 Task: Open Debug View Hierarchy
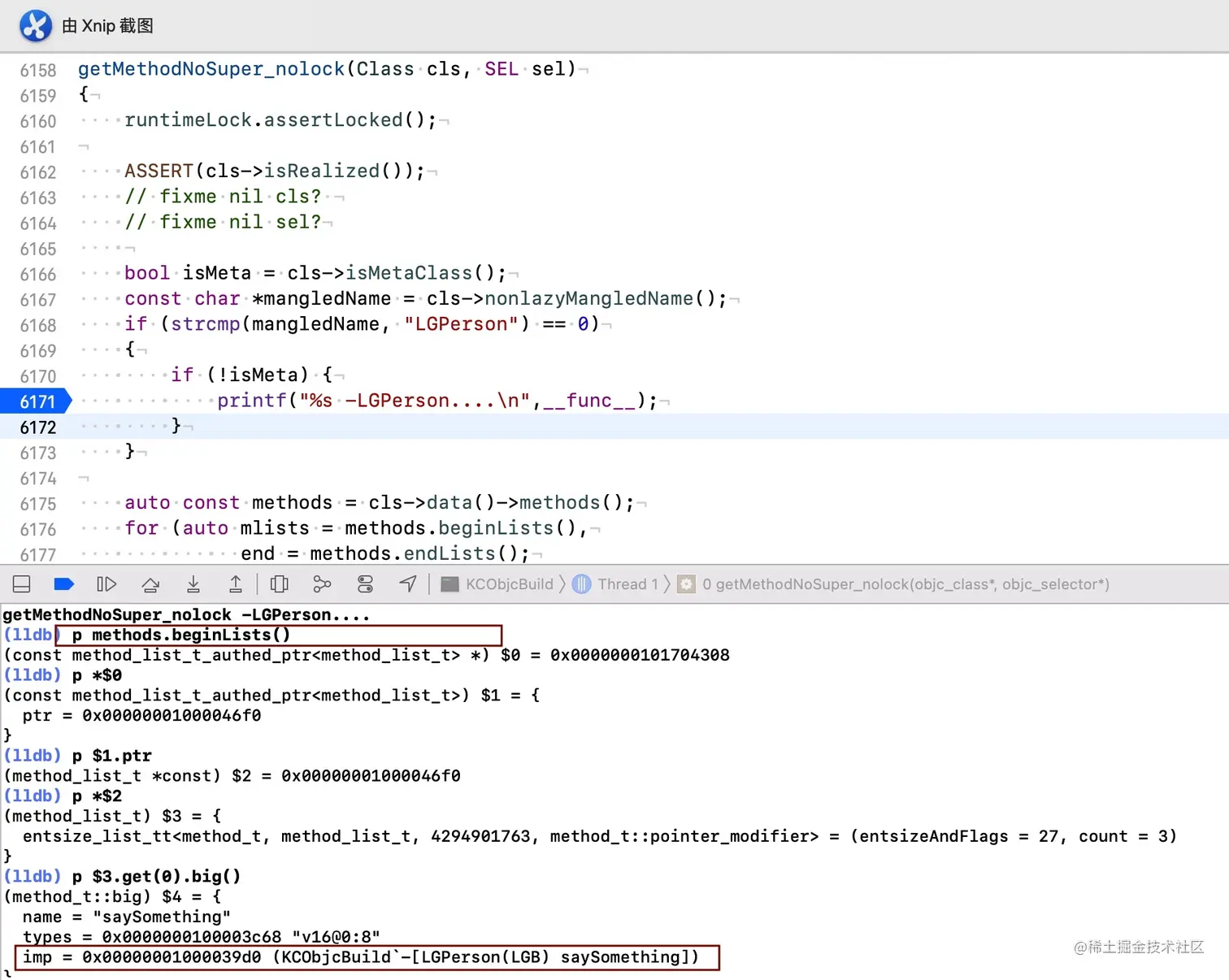280,583
